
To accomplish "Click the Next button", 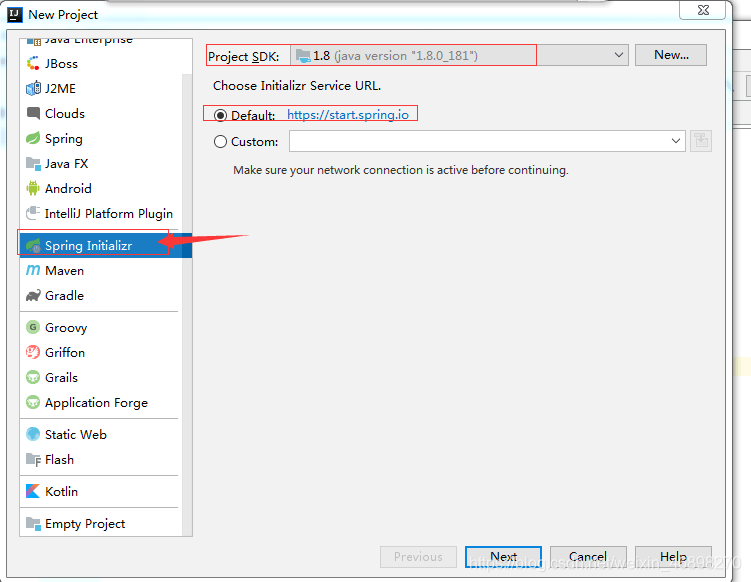I will click(x=503, y=557).
